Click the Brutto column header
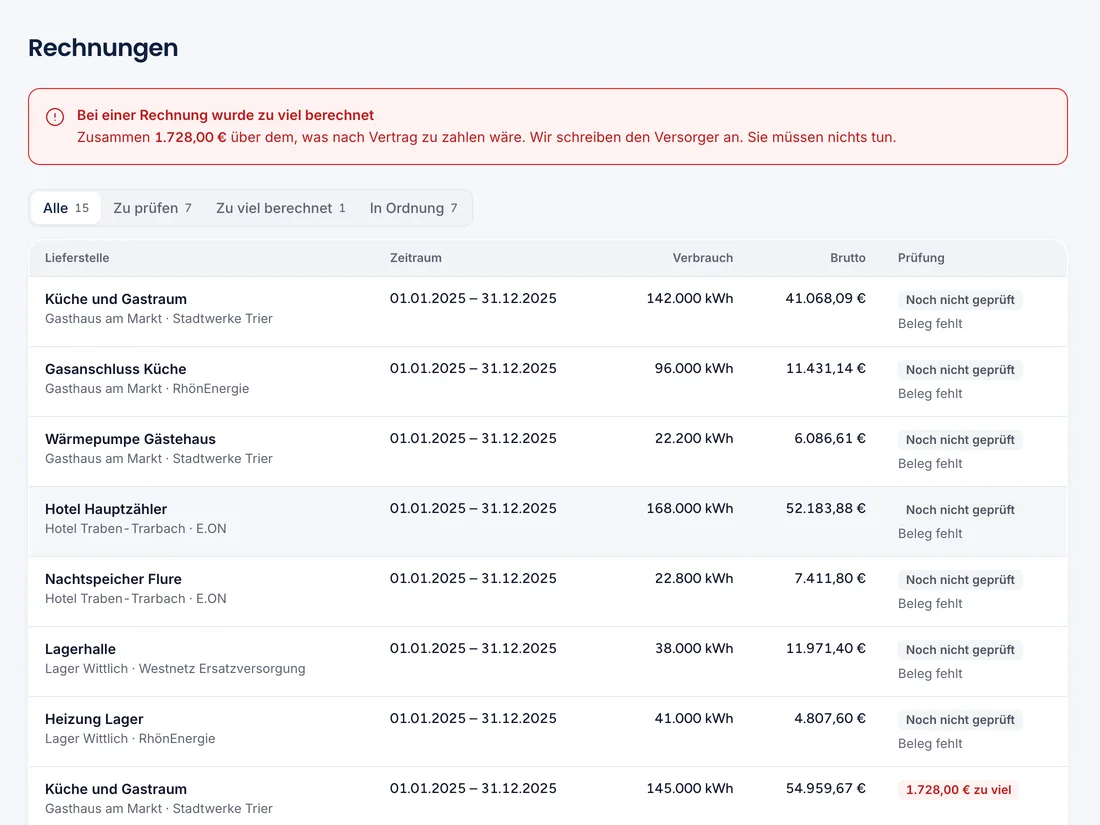 847,257
